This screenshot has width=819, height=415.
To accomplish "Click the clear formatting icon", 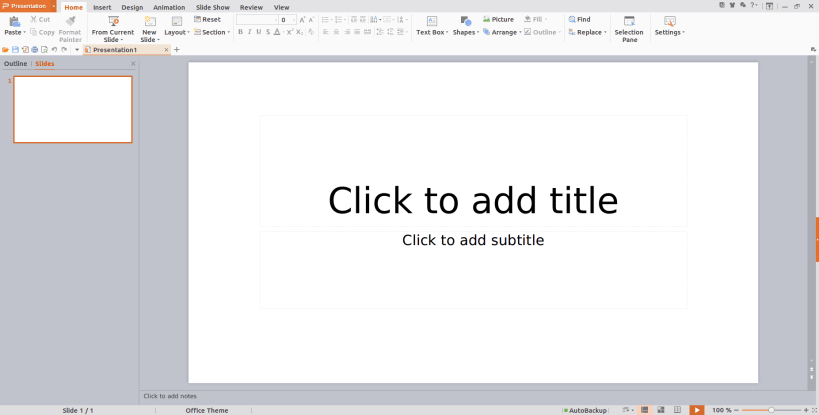I will [311, 32].
